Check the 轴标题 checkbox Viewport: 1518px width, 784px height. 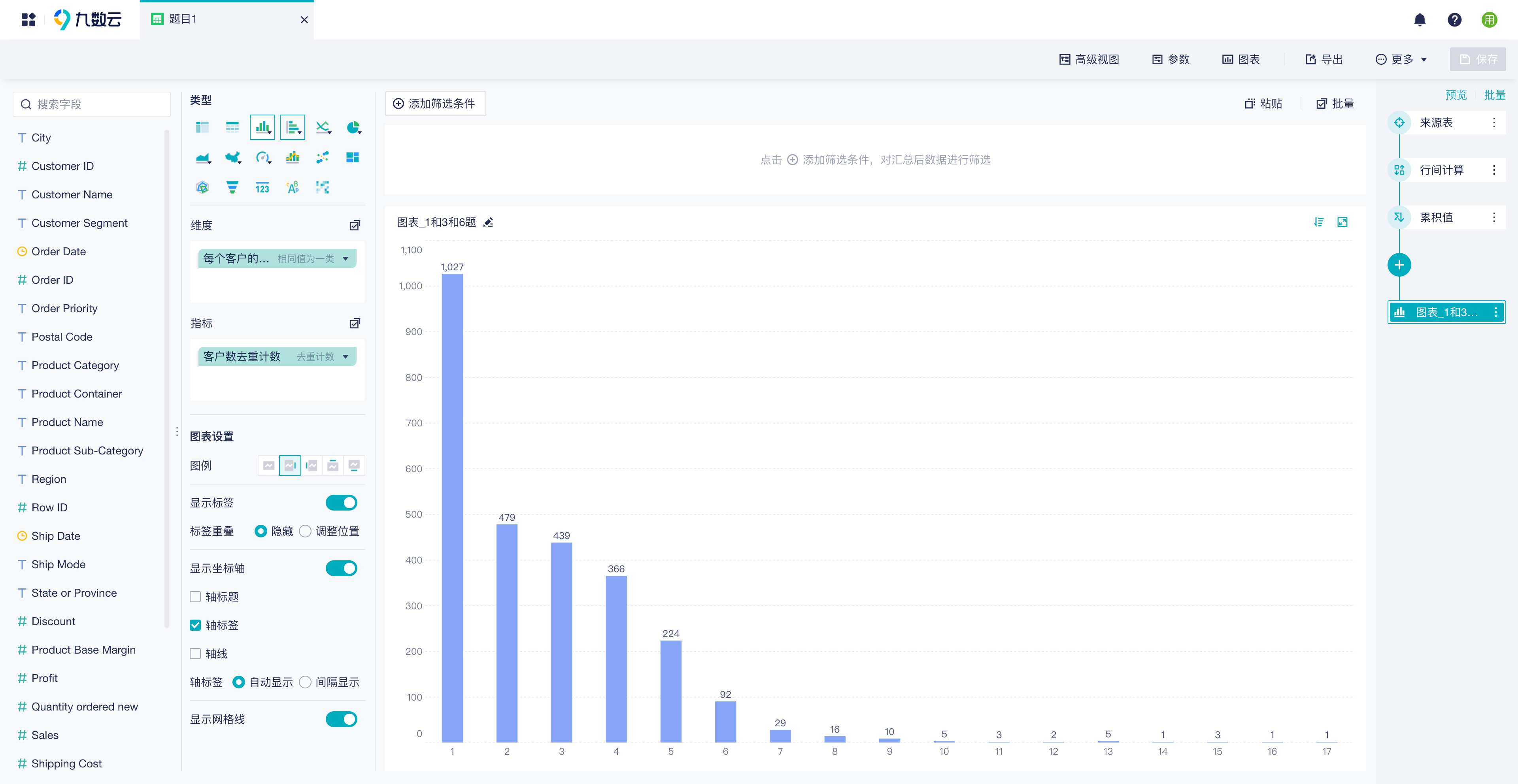pos(196,597)
